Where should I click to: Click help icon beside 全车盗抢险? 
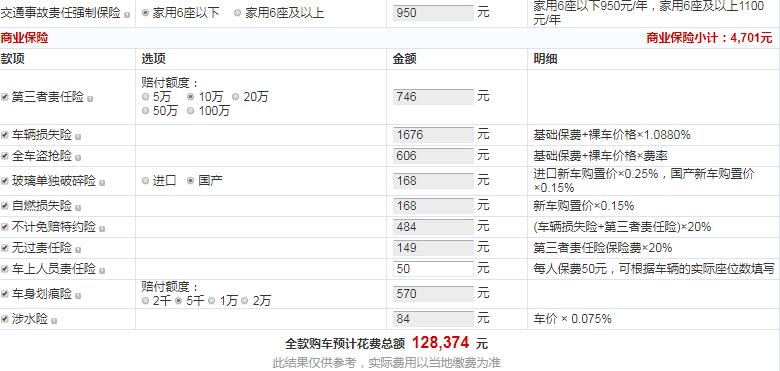78,158
